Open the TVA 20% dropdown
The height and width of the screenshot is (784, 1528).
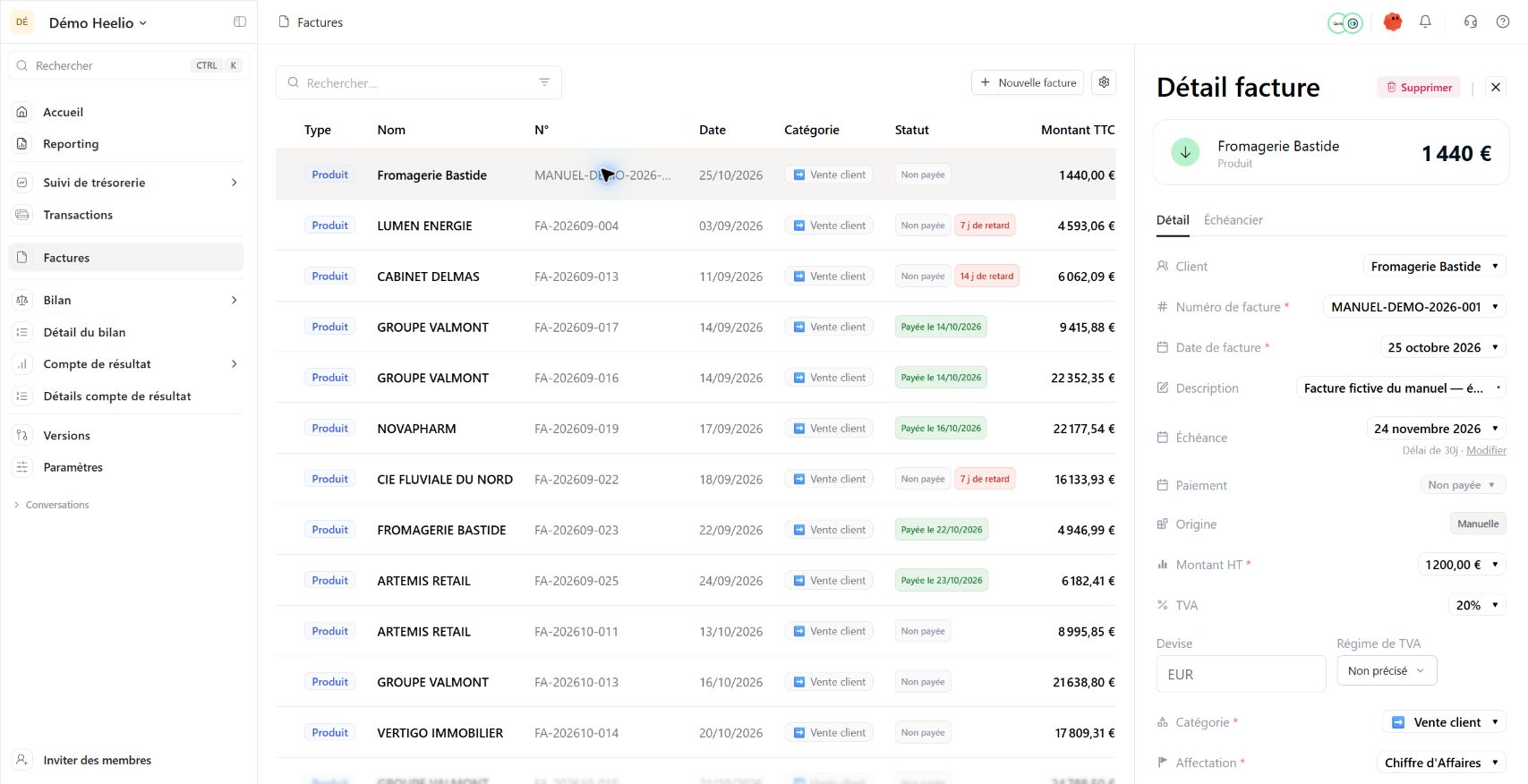click(x=1477, y=605)
